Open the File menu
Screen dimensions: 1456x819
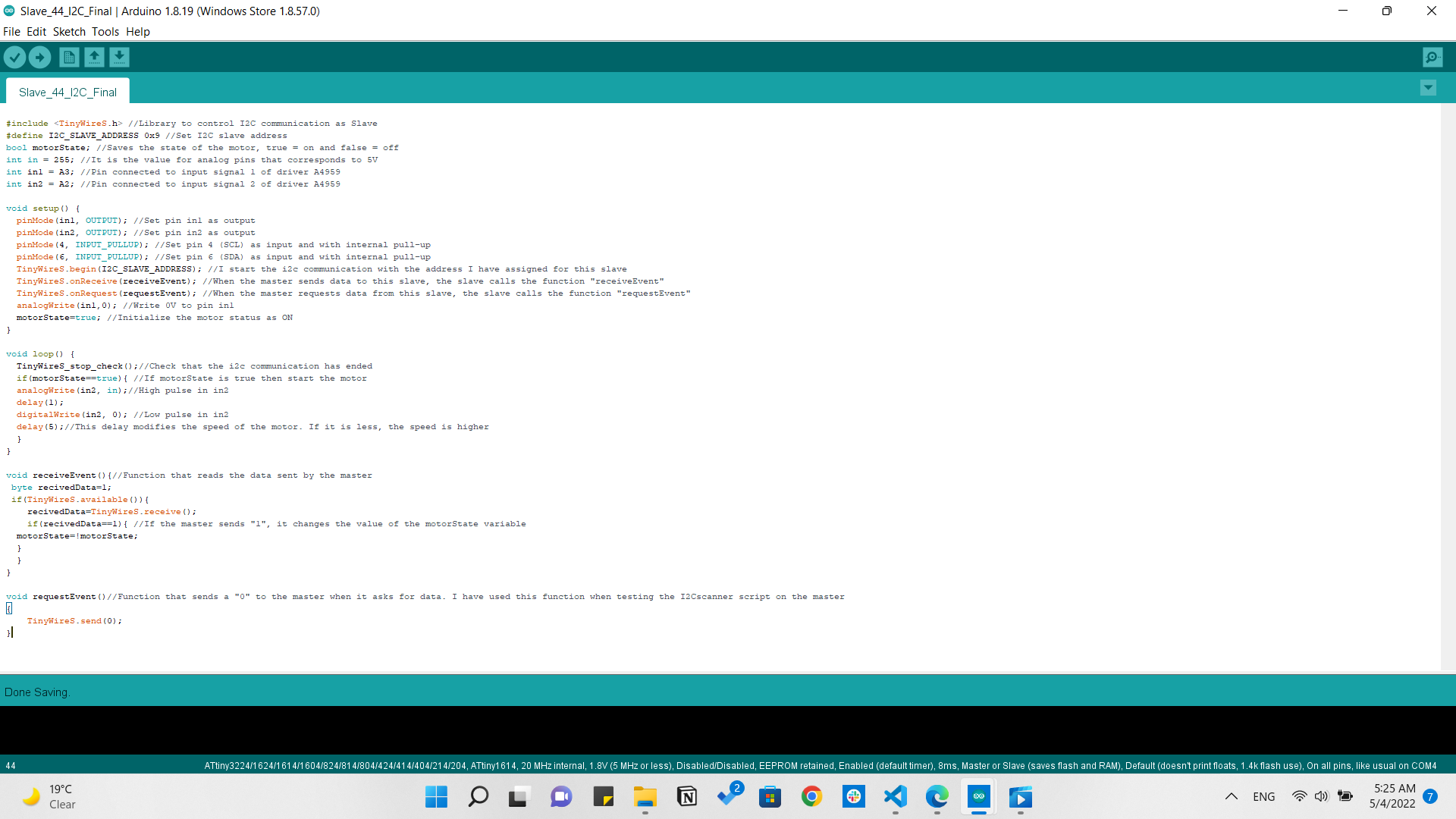(11, 32)
